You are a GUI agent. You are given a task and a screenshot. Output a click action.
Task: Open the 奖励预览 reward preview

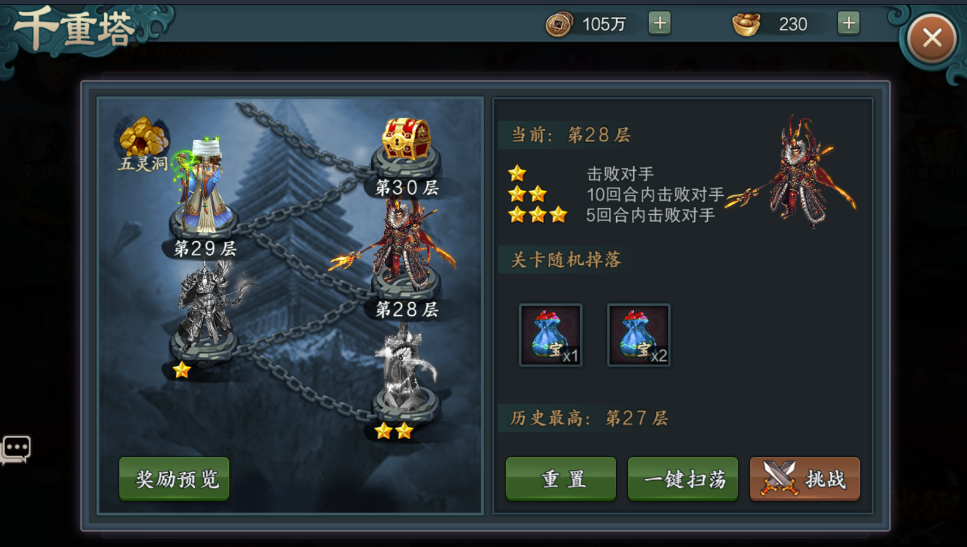(x=175, y=479)
